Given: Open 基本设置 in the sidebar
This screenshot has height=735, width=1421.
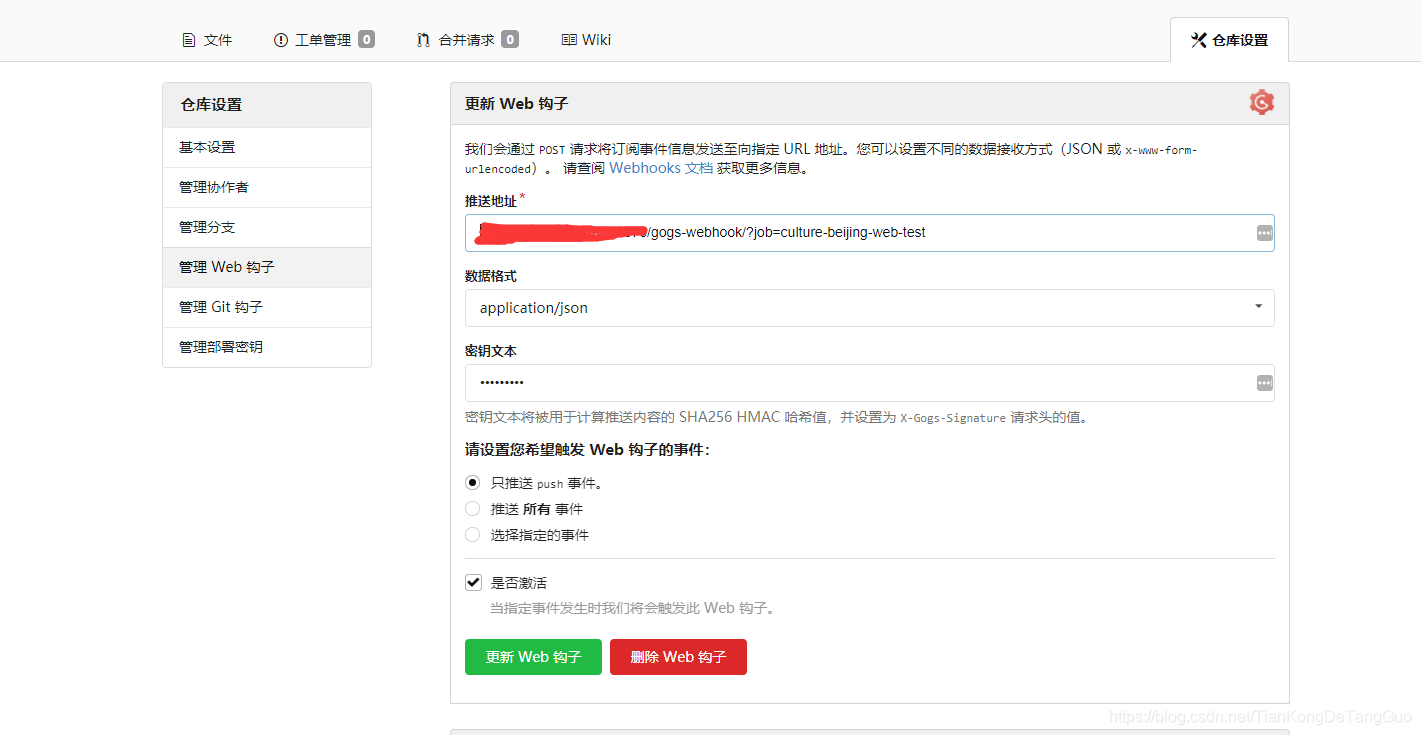Looking at the screenshot, I should pyautogui.click(x=267, y=147).
